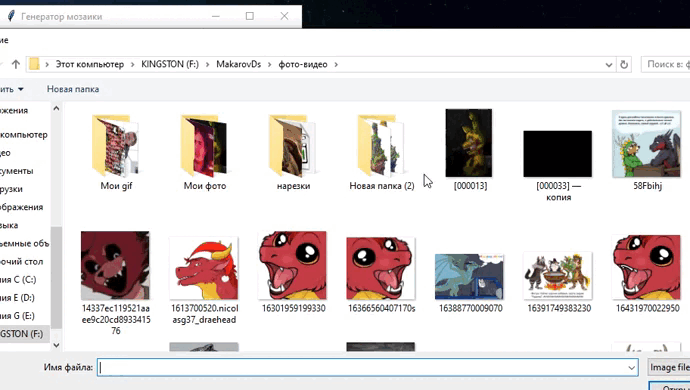Expand chevron after MakarovDs in path
This screenshot has width=690, height=390.
270,65
